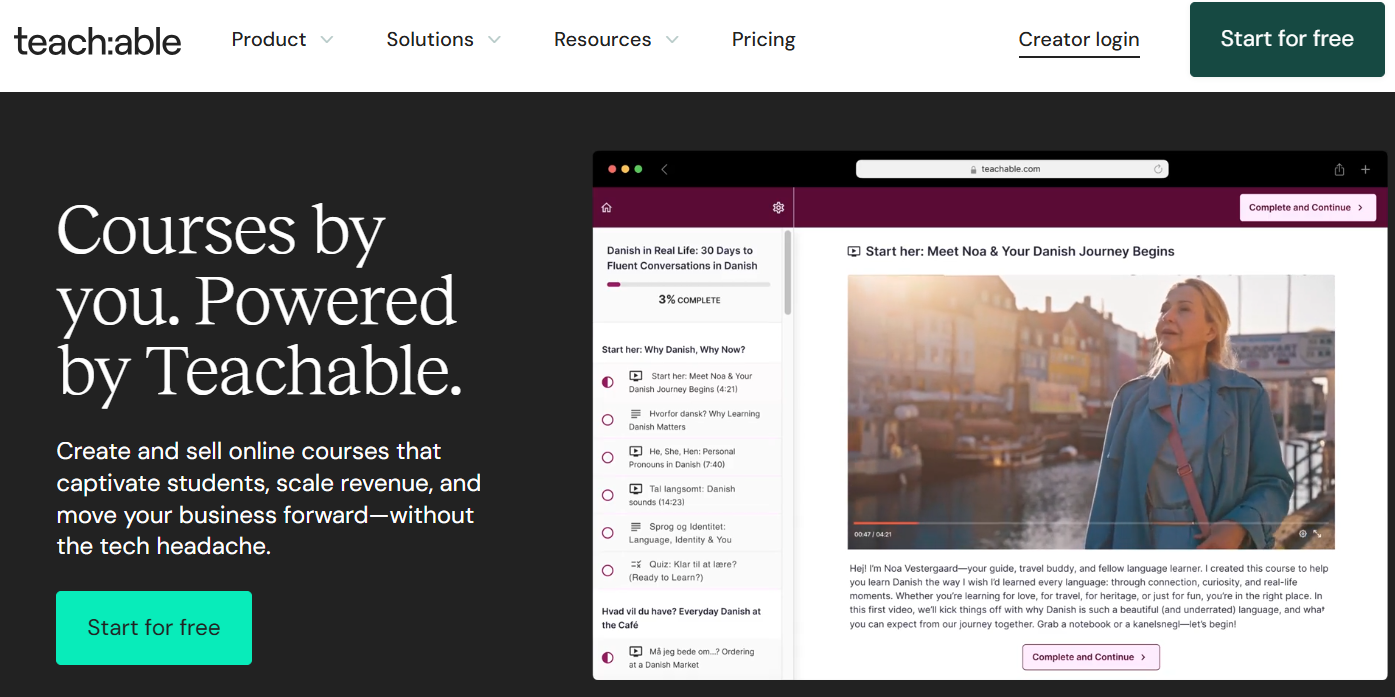Click the plus new-tab icon
This screenshot has height=697, width=1395.
1365,169
